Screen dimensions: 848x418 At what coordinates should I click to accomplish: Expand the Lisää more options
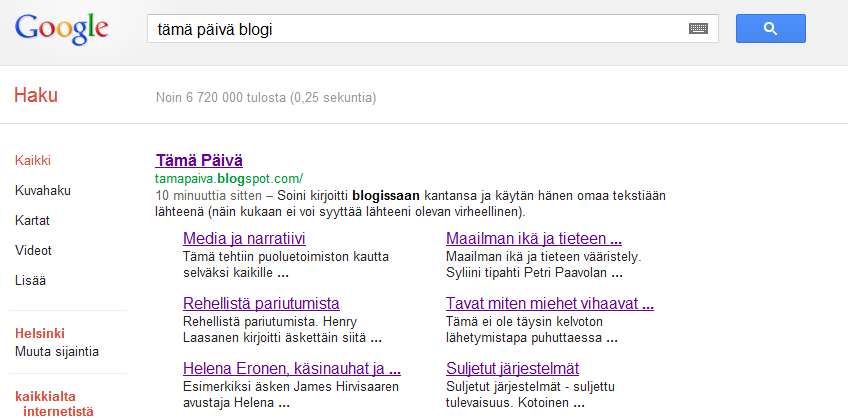[x=30, y=281]
